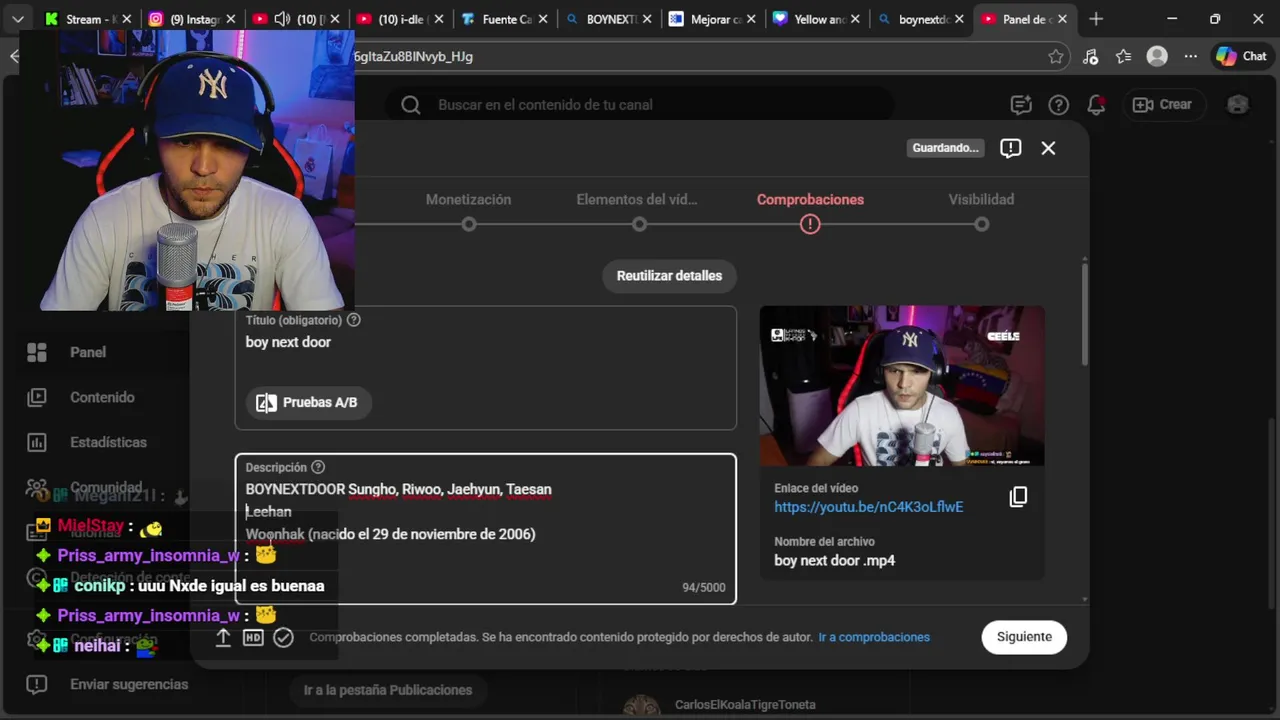Close the Fuente Ca tab

click(542, 19)
